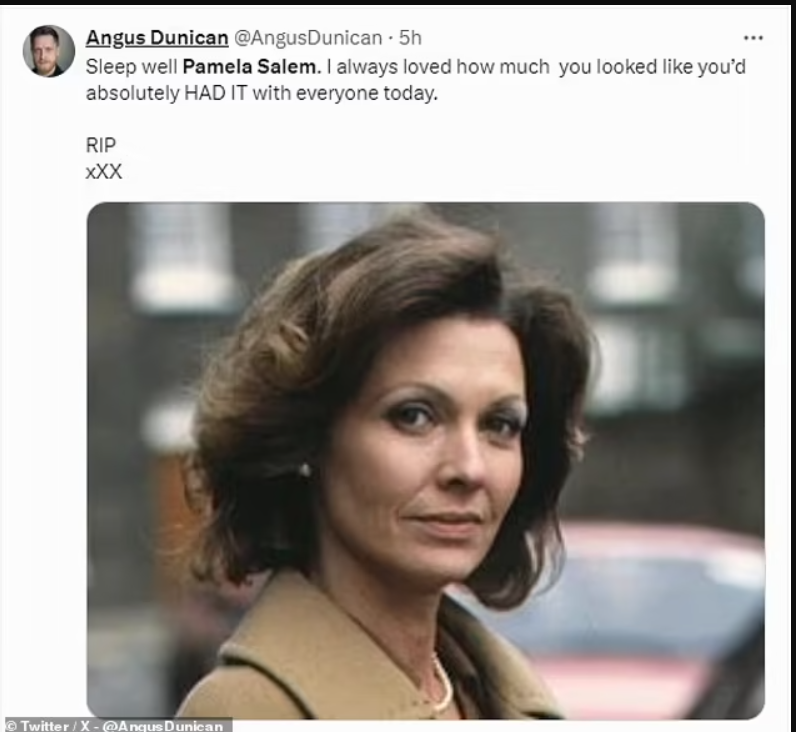Screen dimensions: 796x732
Task: Click the words looked like you'd
Action: (x=671, y=66)
